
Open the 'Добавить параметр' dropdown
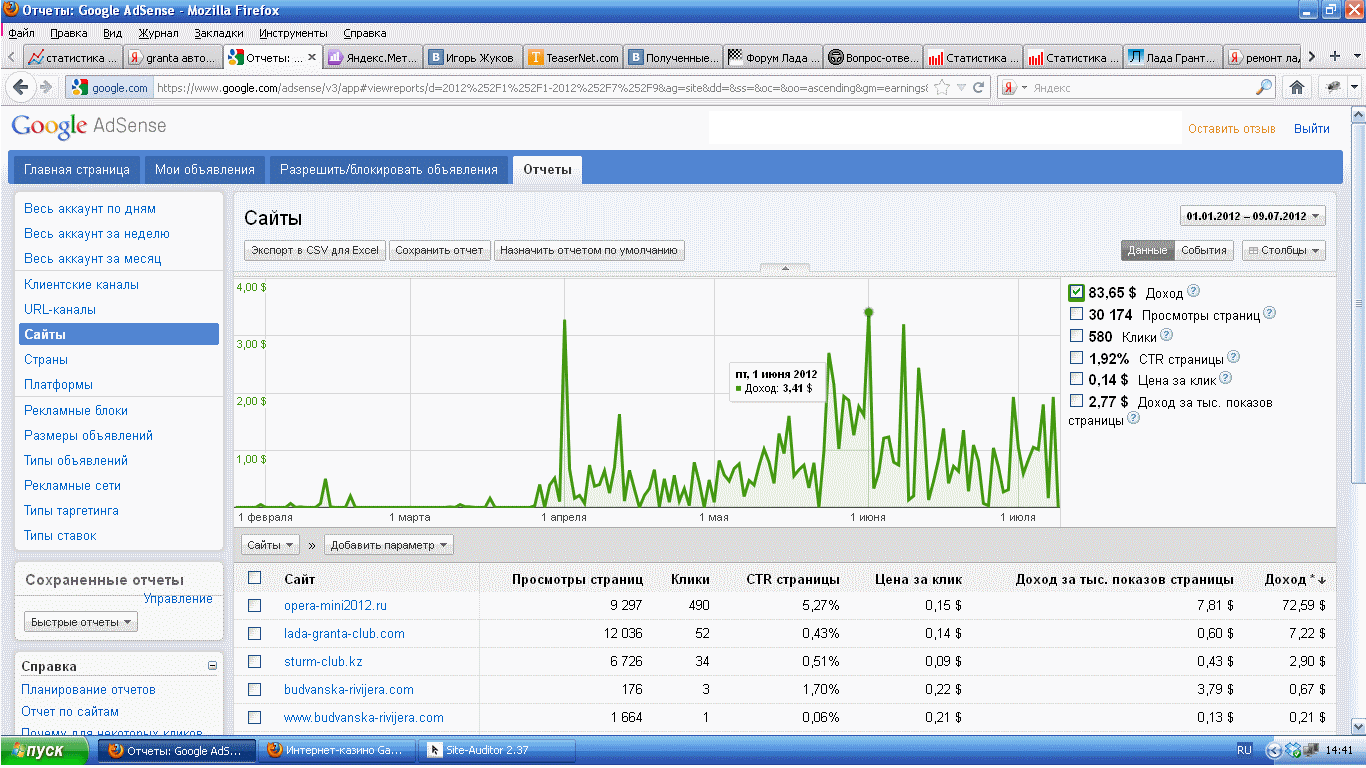pyautogui.click(x=388, y=545)
